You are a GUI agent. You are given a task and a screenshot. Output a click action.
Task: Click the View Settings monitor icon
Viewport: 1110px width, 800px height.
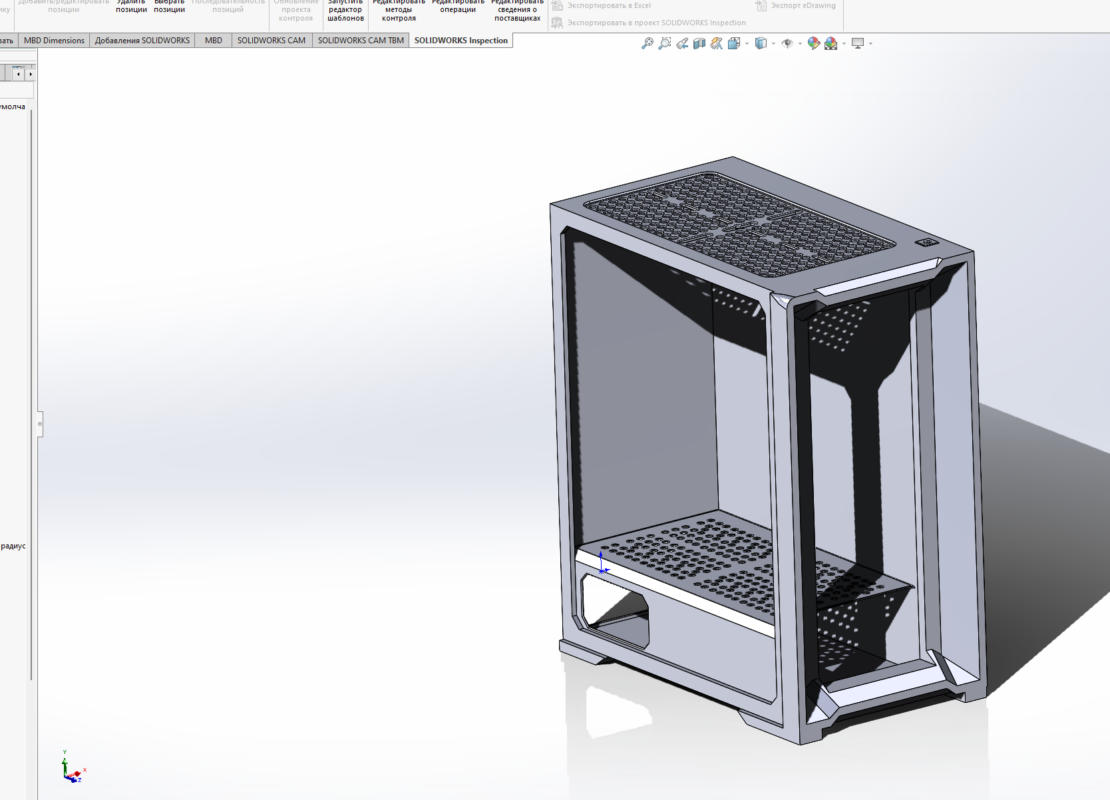[858, 43]
